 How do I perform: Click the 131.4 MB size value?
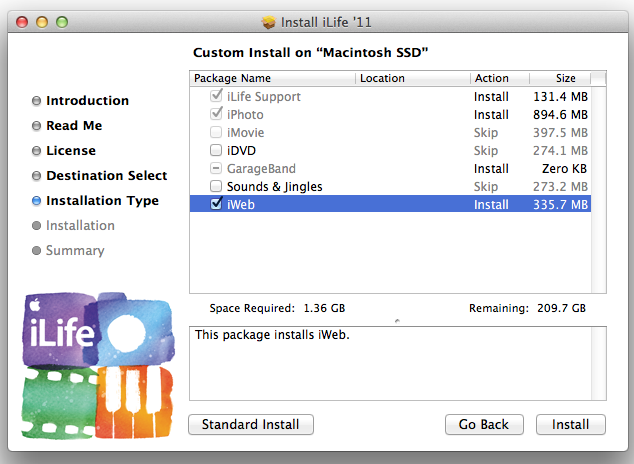pyautogui.click(x=560, y=97)
